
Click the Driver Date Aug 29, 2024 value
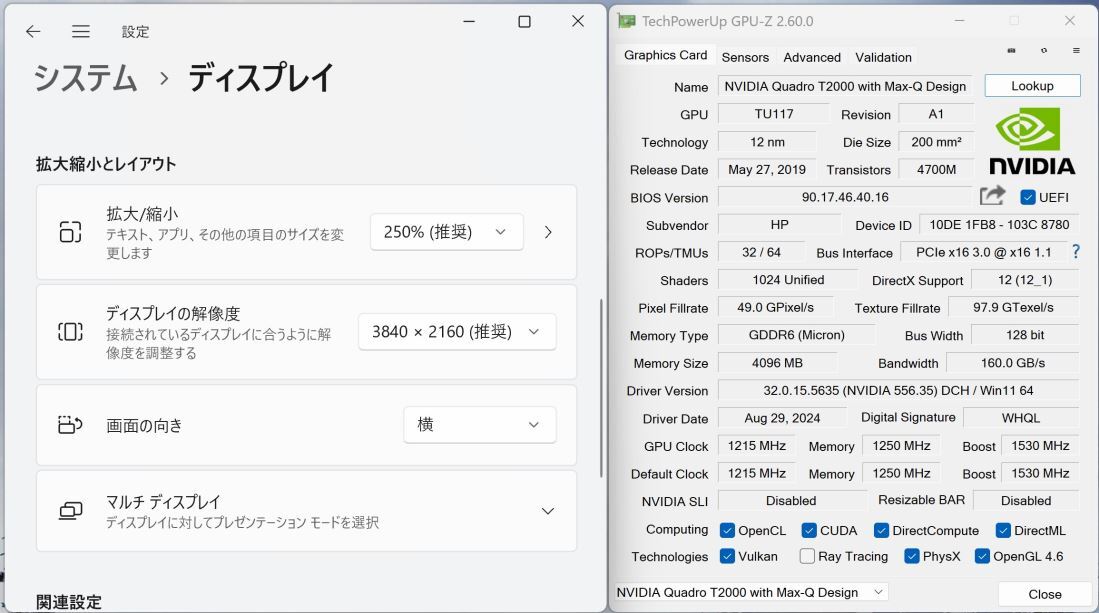point(781,418)
